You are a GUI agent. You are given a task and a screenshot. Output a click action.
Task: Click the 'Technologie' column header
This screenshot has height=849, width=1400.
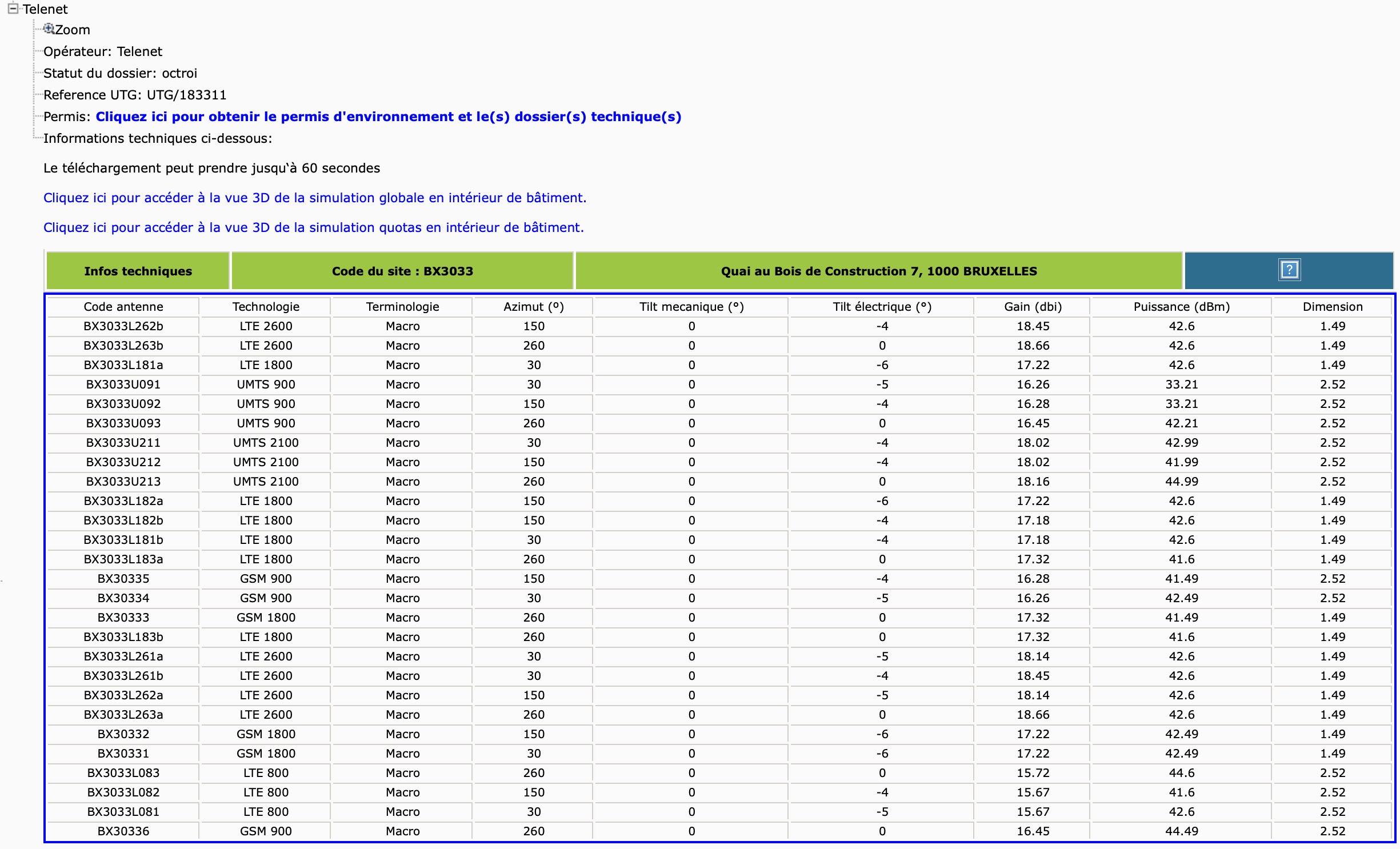266,307
